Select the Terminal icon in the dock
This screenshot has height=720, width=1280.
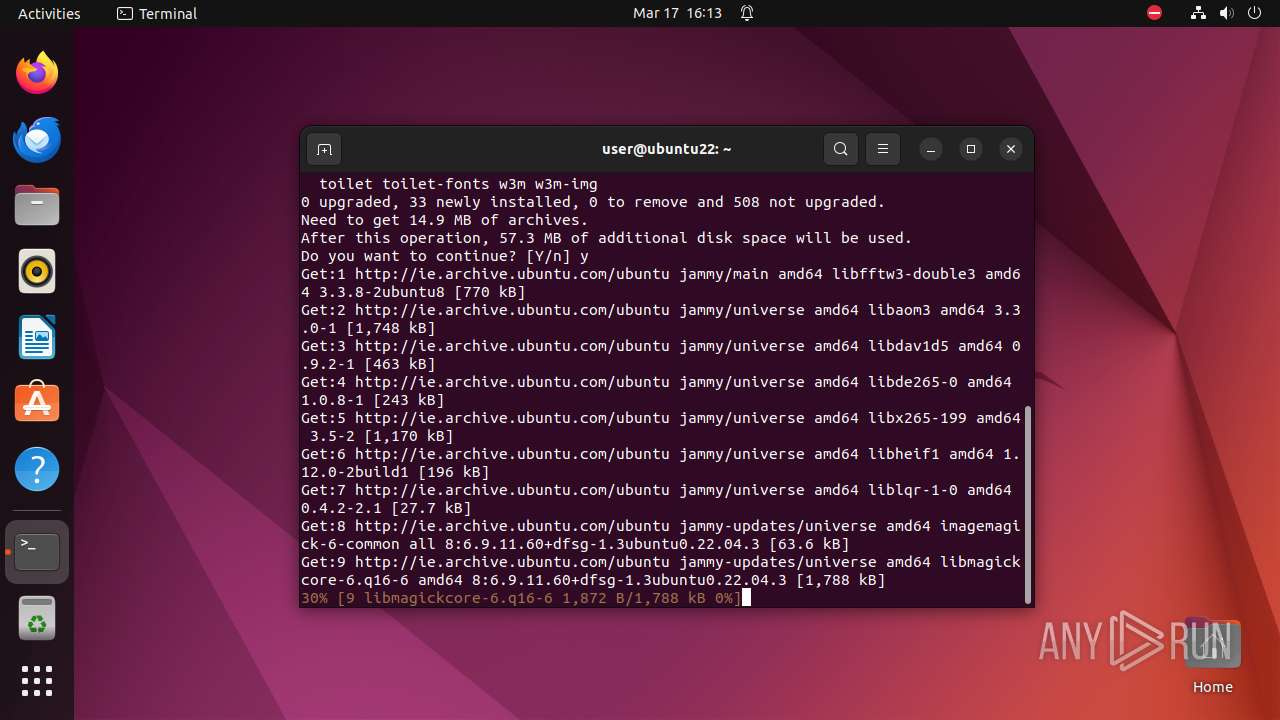coord(37,552)
